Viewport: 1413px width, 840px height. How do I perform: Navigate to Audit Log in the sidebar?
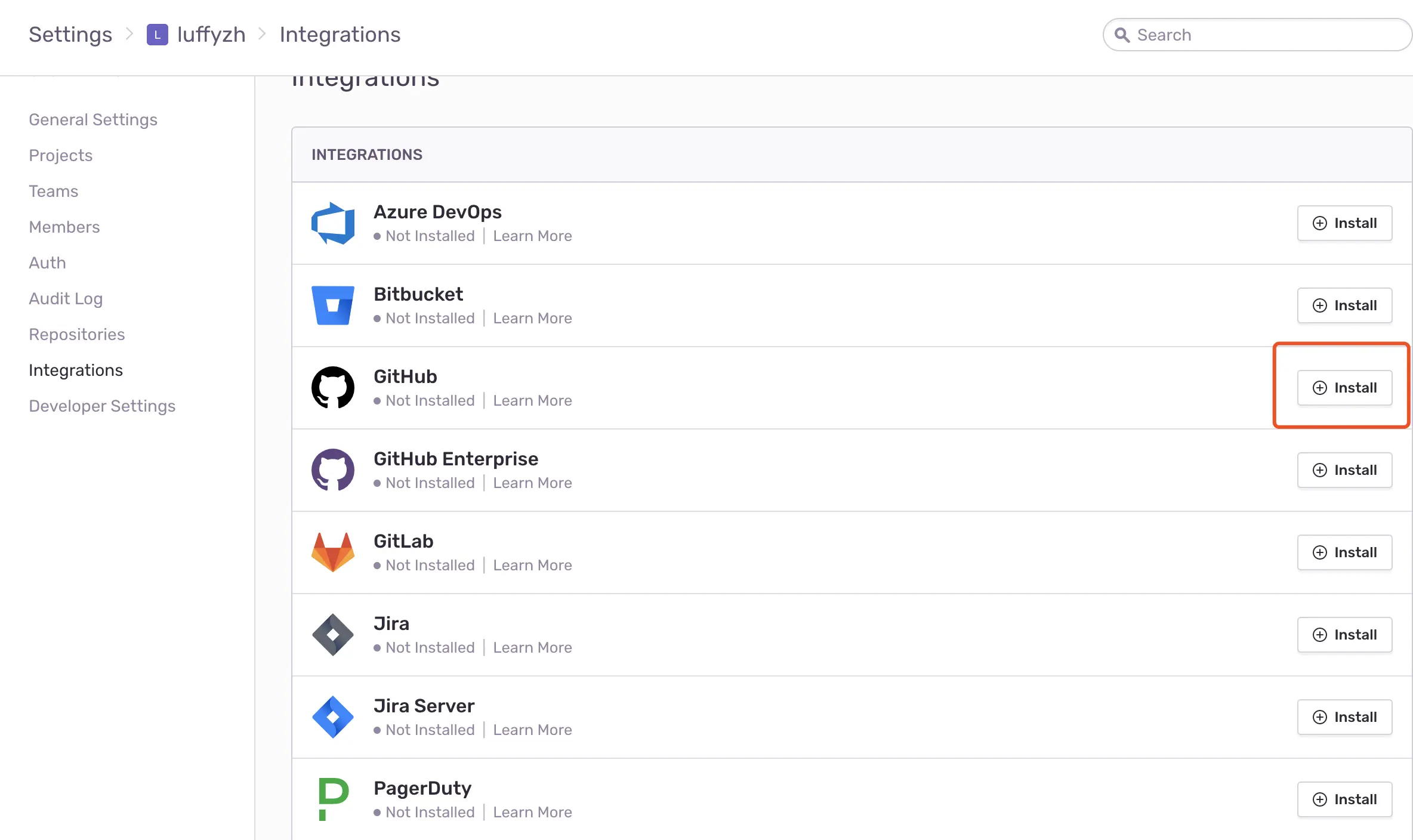click(66, 298)
